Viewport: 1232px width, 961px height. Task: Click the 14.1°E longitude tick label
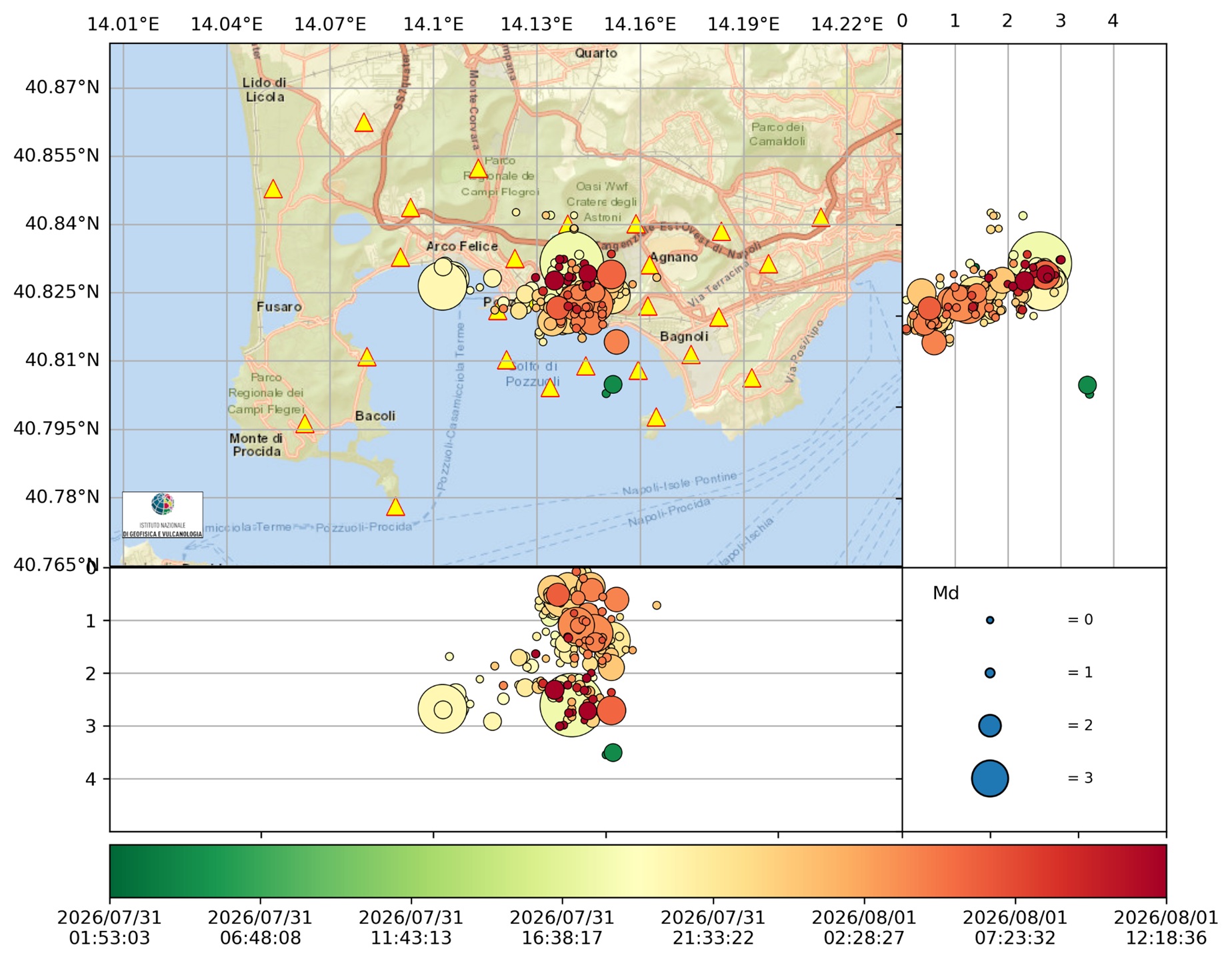click(433, 25)
